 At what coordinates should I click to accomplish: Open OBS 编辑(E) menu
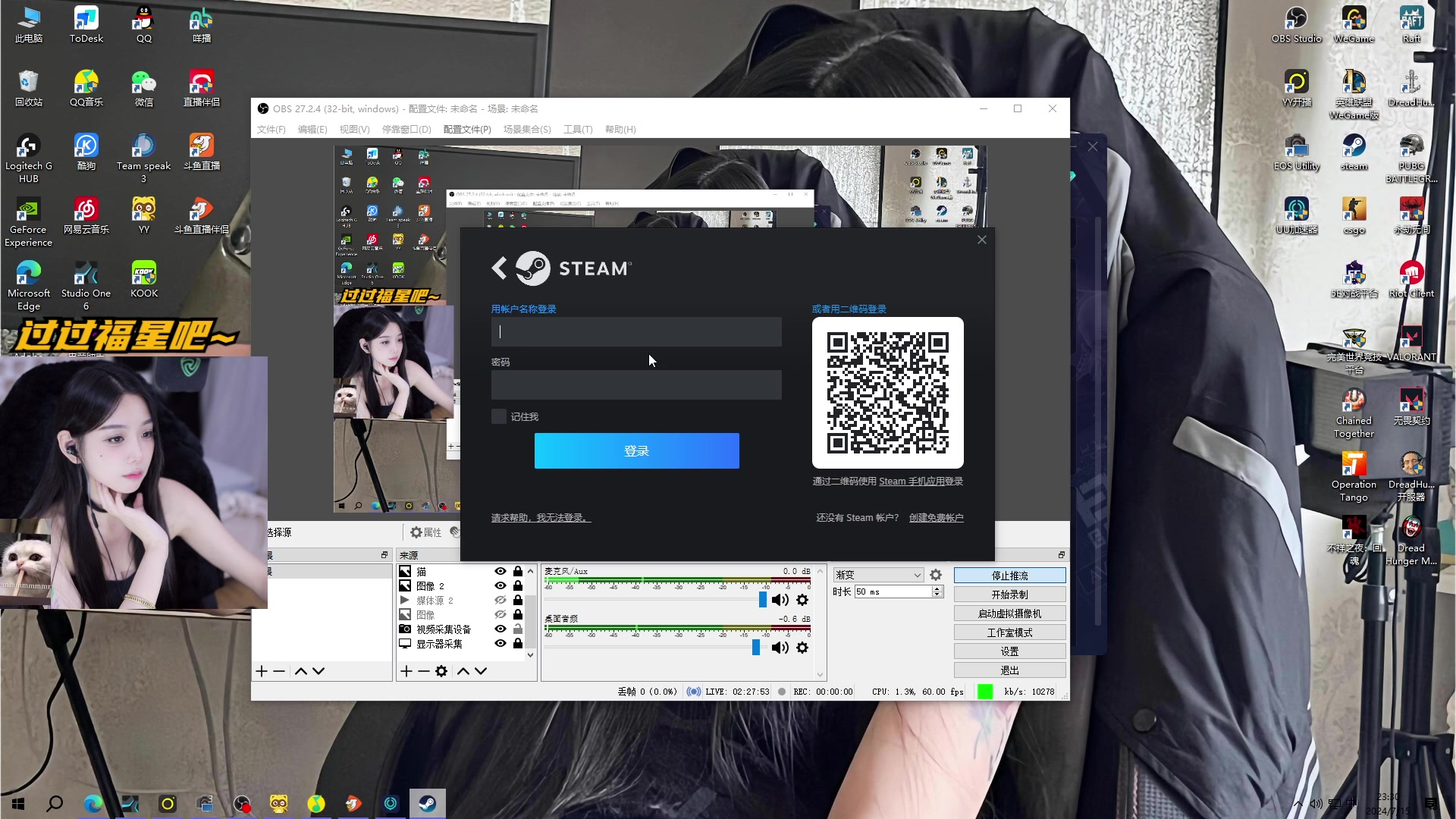312,130
